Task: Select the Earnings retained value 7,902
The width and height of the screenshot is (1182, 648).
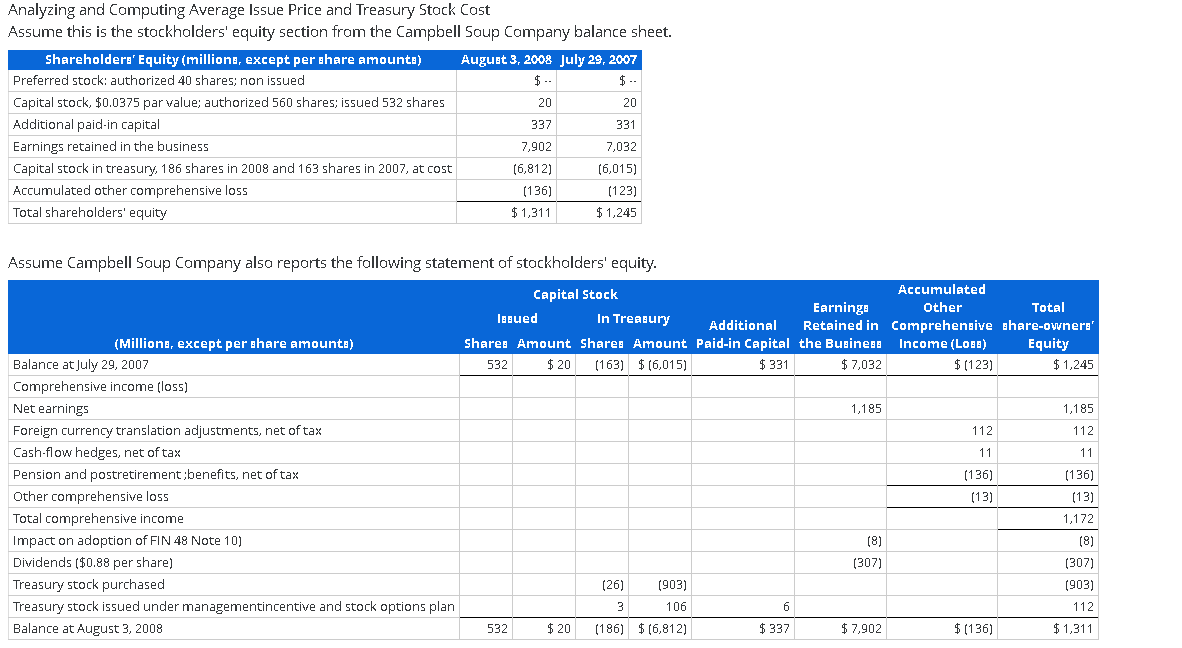Action: tap(534, 146)
